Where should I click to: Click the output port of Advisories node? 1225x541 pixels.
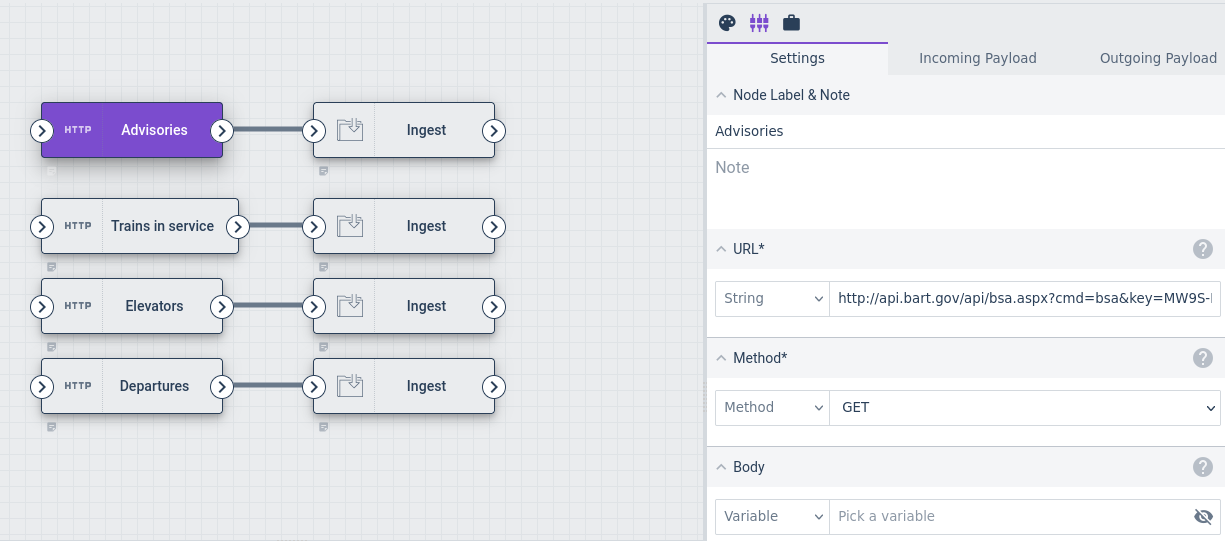222,131
